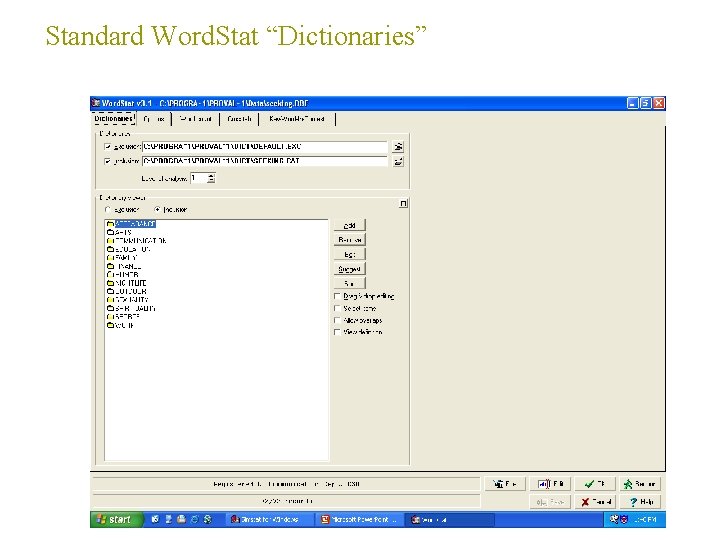Click the Internet Explorer quick launch icon

pos(195,519)
